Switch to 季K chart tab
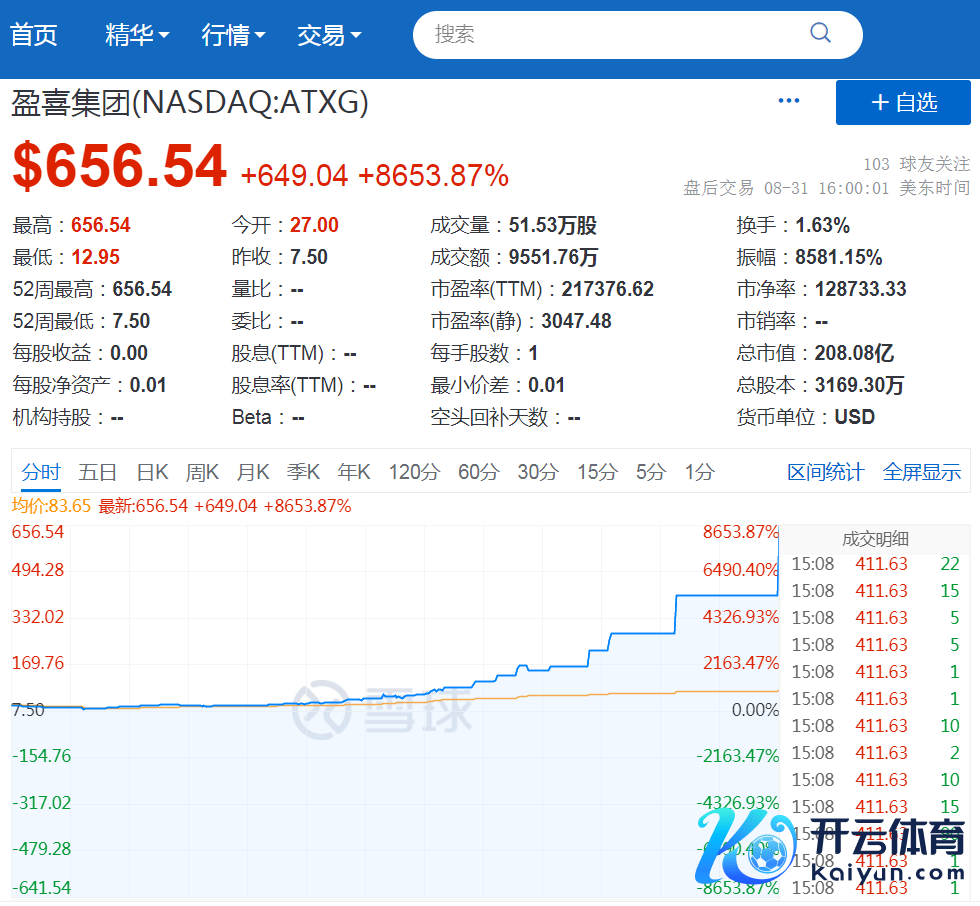980x906 pixels. point(303,472)
